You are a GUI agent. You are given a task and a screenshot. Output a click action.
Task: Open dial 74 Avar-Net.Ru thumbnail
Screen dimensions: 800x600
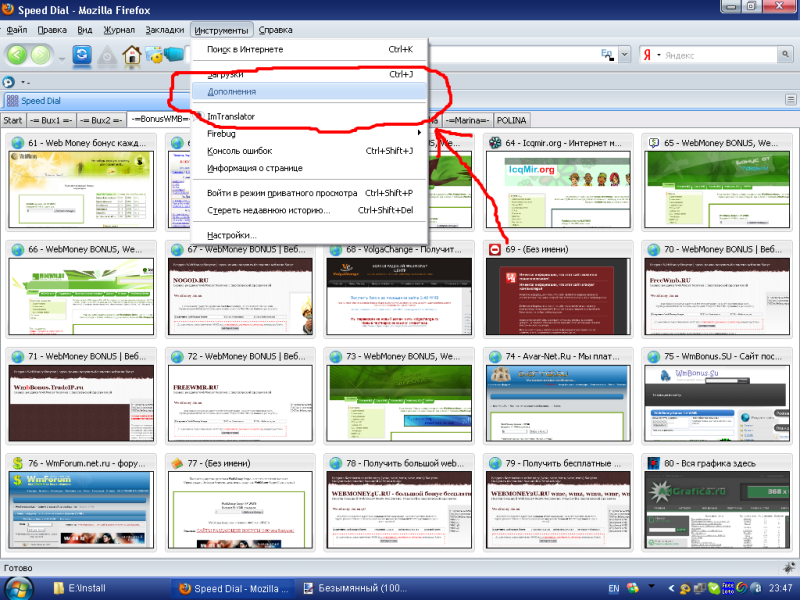(x=558, y=403)
